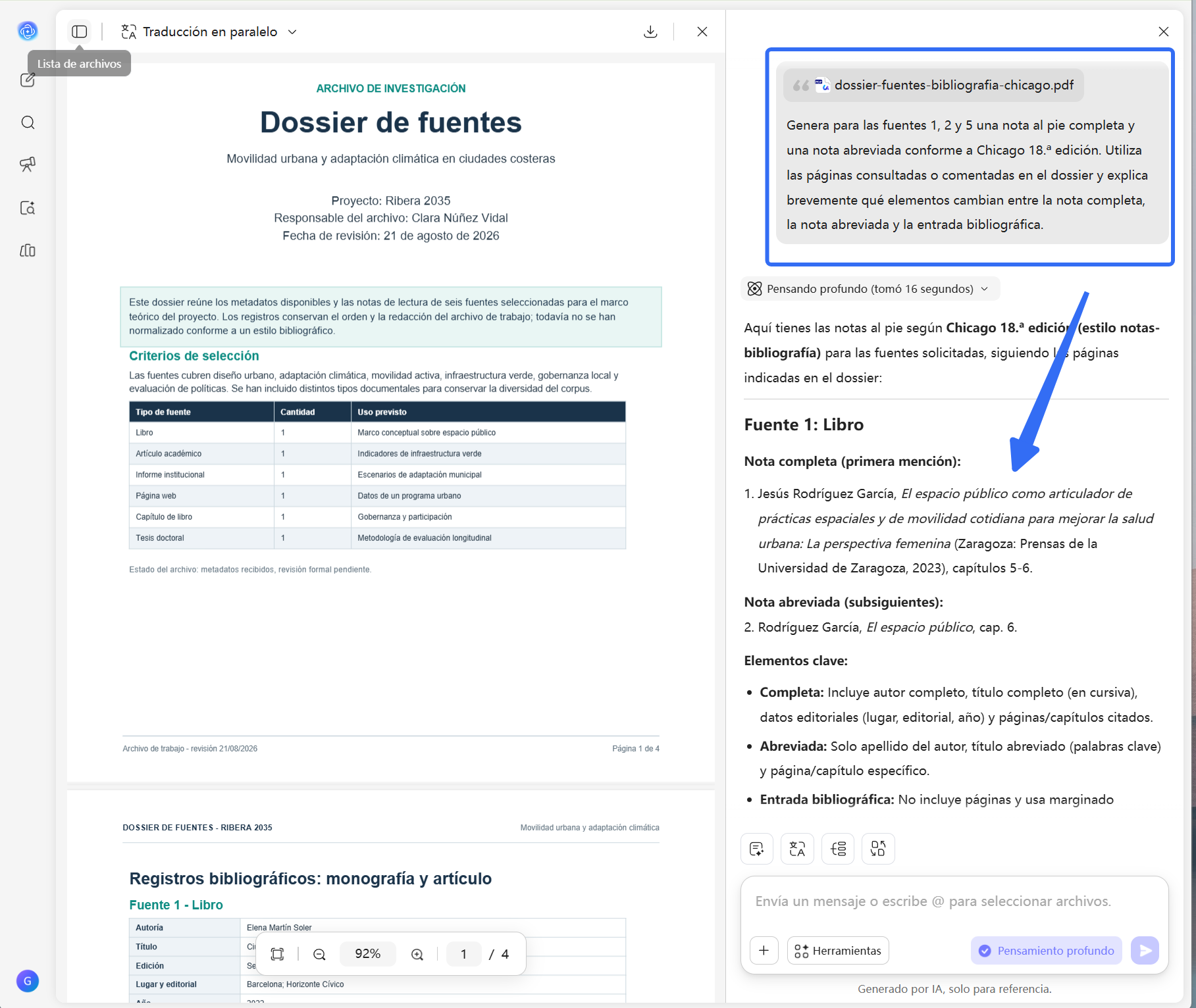Viewport: 1196px width, 1008px height.
Task: Click the Registros bibliográficos section heading
Action: pos(310,878)
